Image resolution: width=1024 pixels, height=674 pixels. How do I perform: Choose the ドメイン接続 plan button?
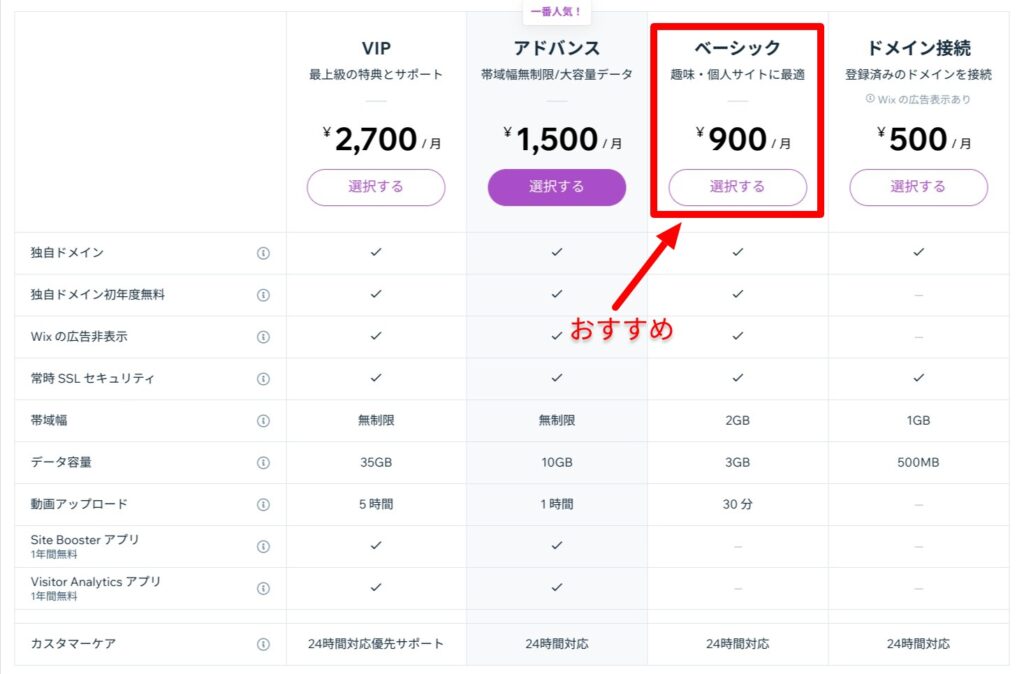coord(919,187)
